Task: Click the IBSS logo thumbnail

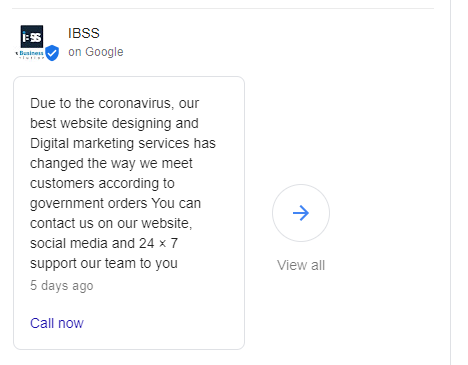Action: 32,36
